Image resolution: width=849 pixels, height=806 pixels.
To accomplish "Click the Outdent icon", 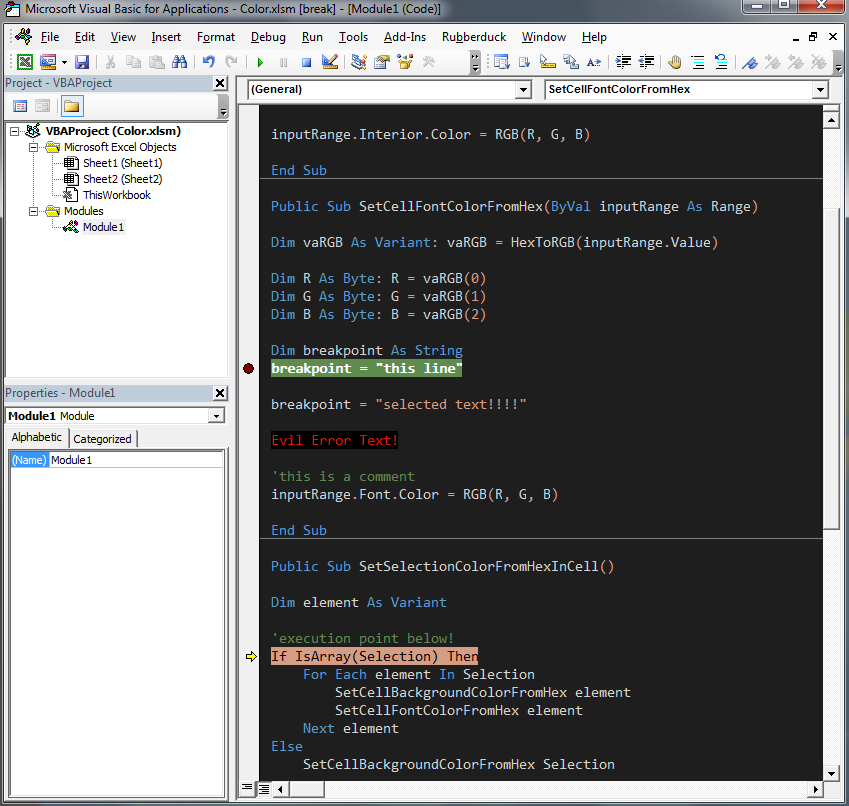I will pyautogui.click(x=646, y=62).
